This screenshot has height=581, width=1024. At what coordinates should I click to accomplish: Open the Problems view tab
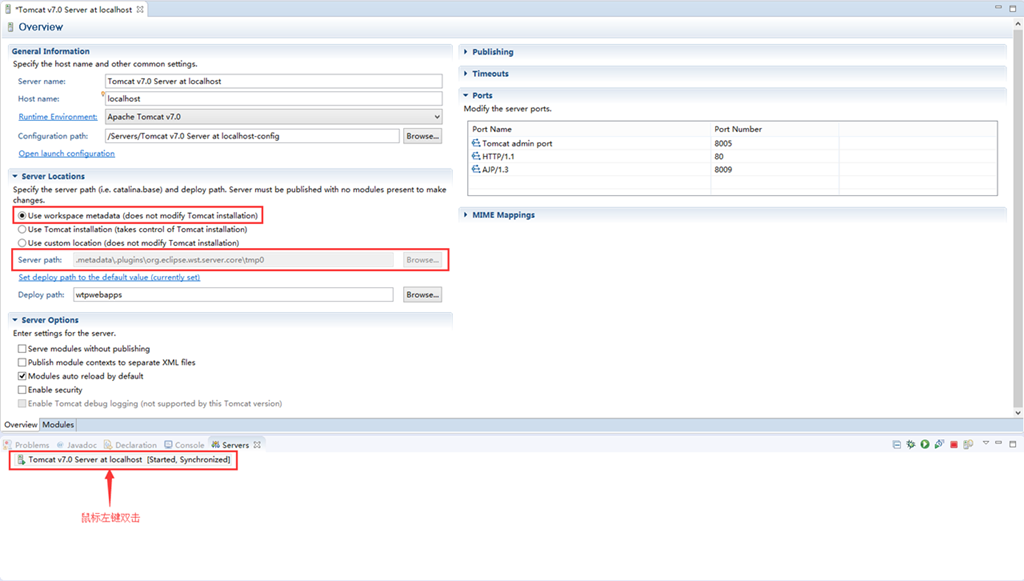pyautogui.click(x=27, y=445)
